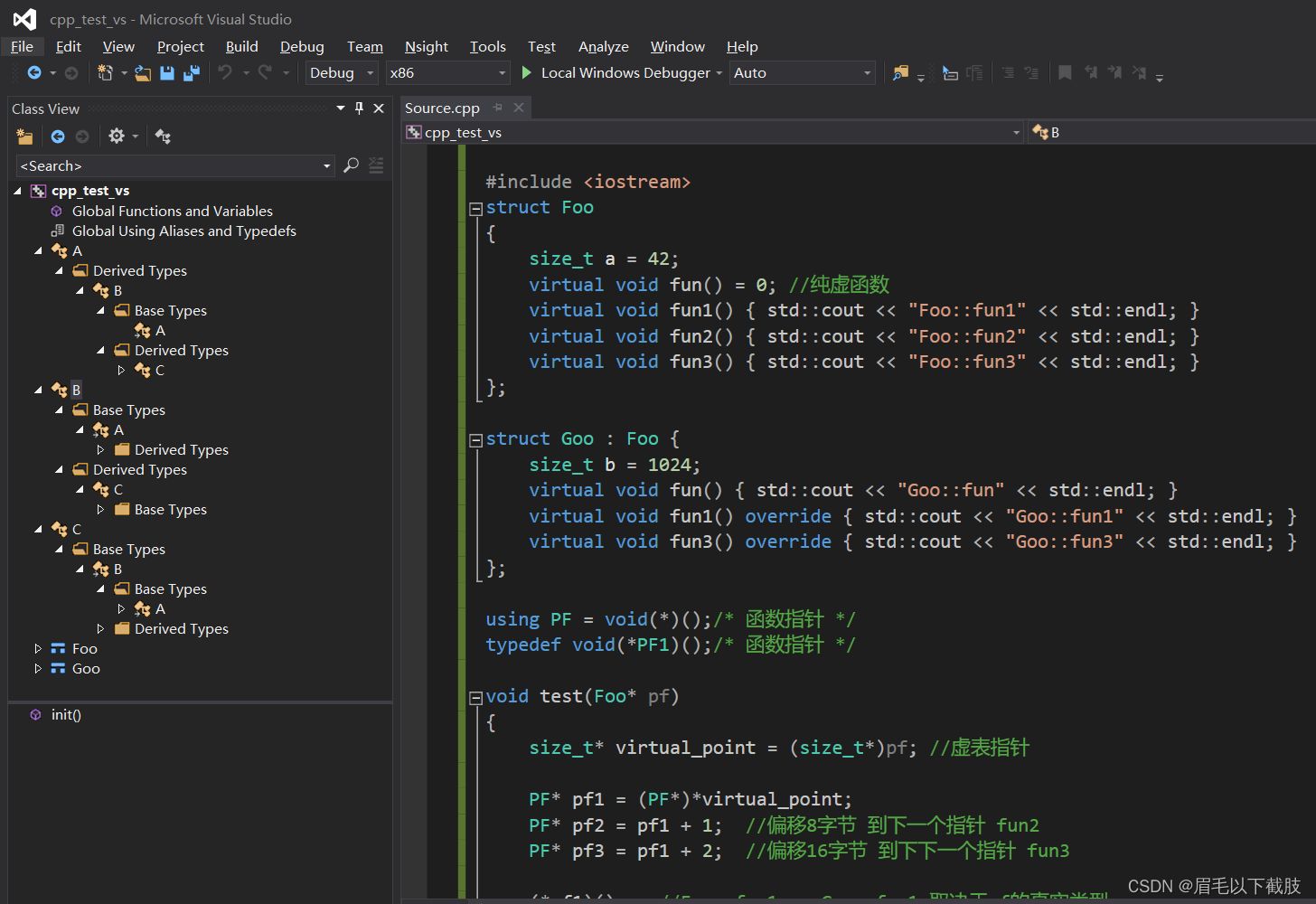This screenshot has width=1316, height=904.
Task: Collapse the void test function outline
Action: click(x=475, y=698)
